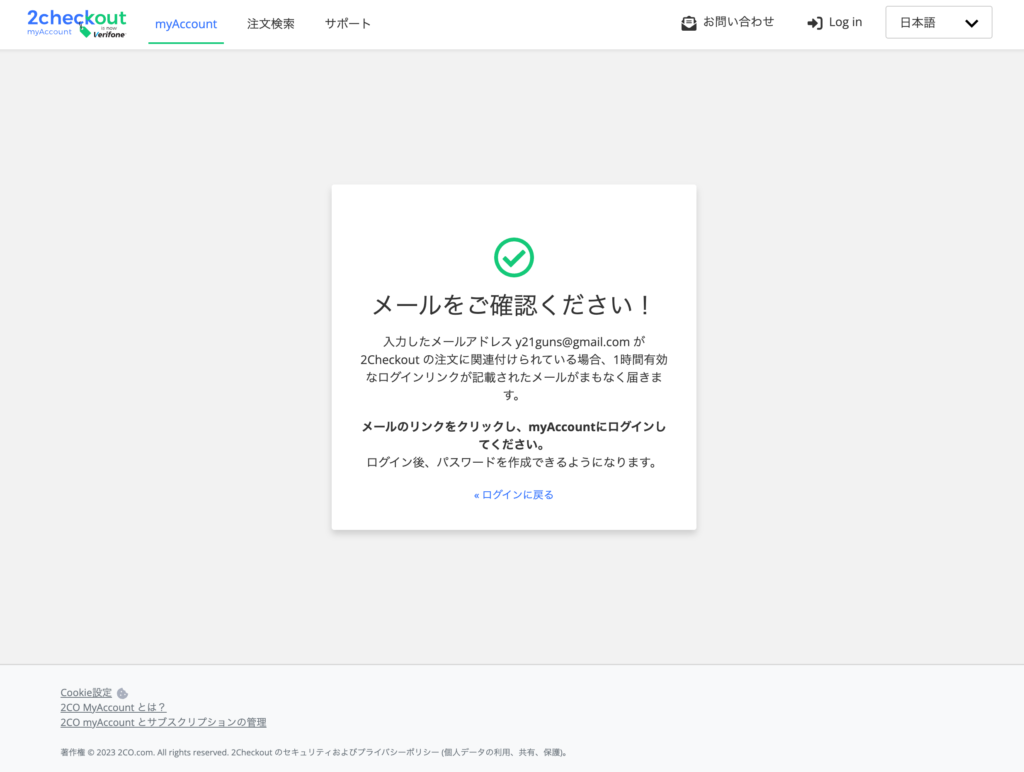The width and height of the screenshot is (1024, 772).
Task: Click the Log in text link
Action: tap(845, 23)
